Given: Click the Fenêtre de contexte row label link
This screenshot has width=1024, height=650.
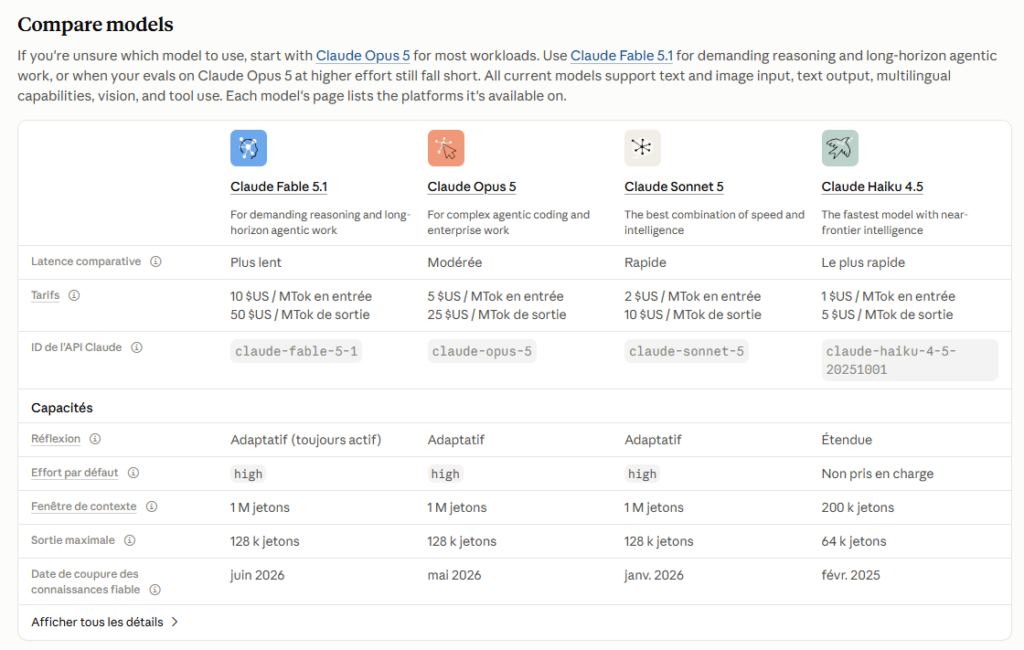Looking at the screenshot, I should [84, 507].
